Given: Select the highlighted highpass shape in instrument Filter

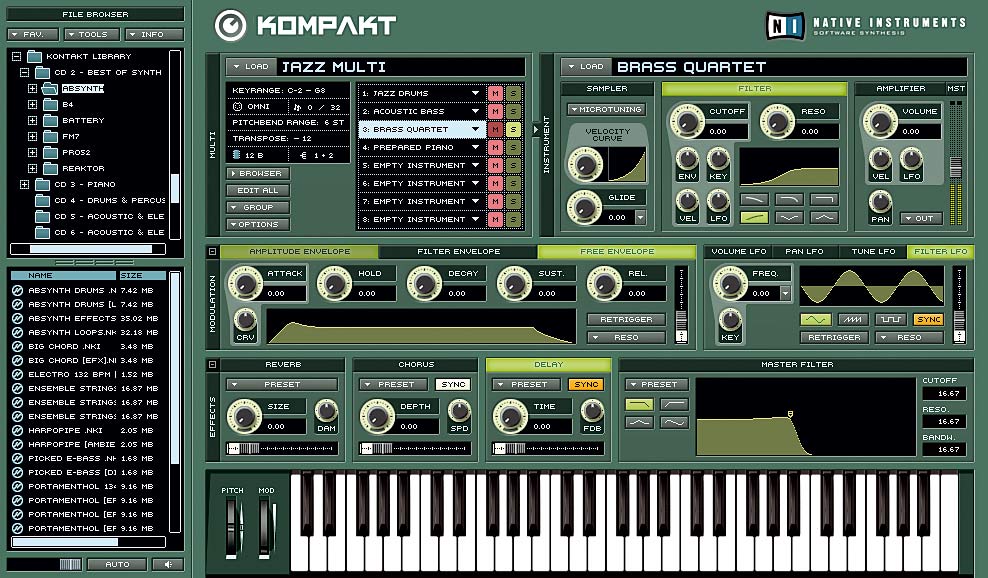Looking at the screenshot, I should click(754, 217).
